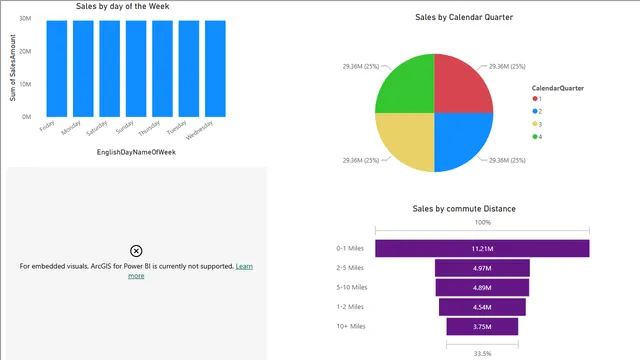Viewport: 640px width, 360px height.
Task: Click green legend marker for quarter 4
Action: (x=535, y=137)
